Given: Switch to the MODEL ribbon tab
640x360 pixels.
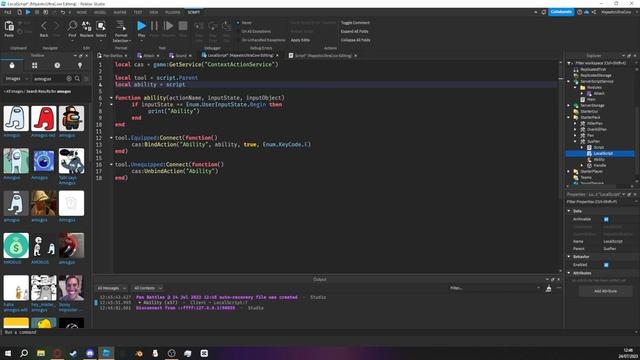Looking at the screenshot, I should (100, 12).
